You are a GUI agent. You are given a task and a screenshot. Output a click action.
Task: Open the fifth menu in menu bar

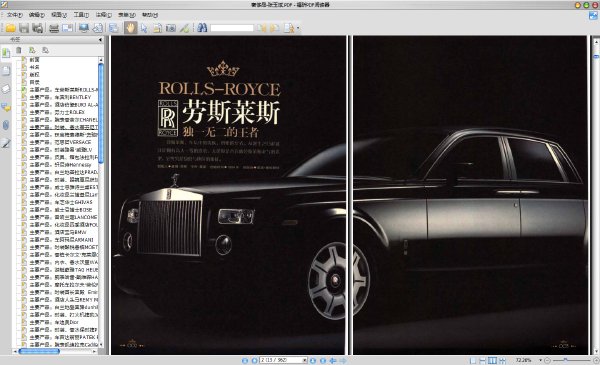click(x=103, y=15)
